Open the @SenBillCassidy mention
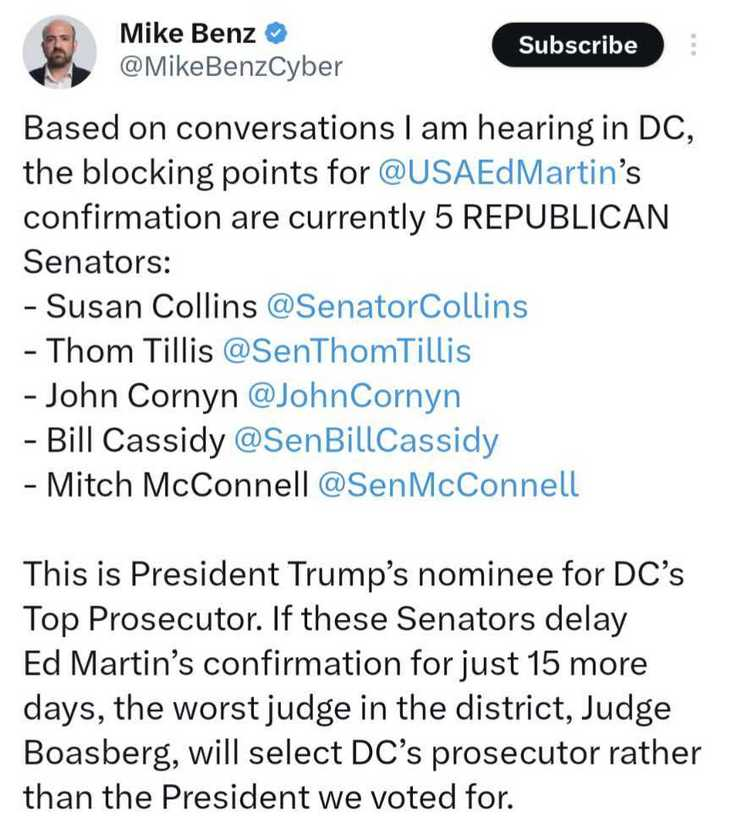 367,440
